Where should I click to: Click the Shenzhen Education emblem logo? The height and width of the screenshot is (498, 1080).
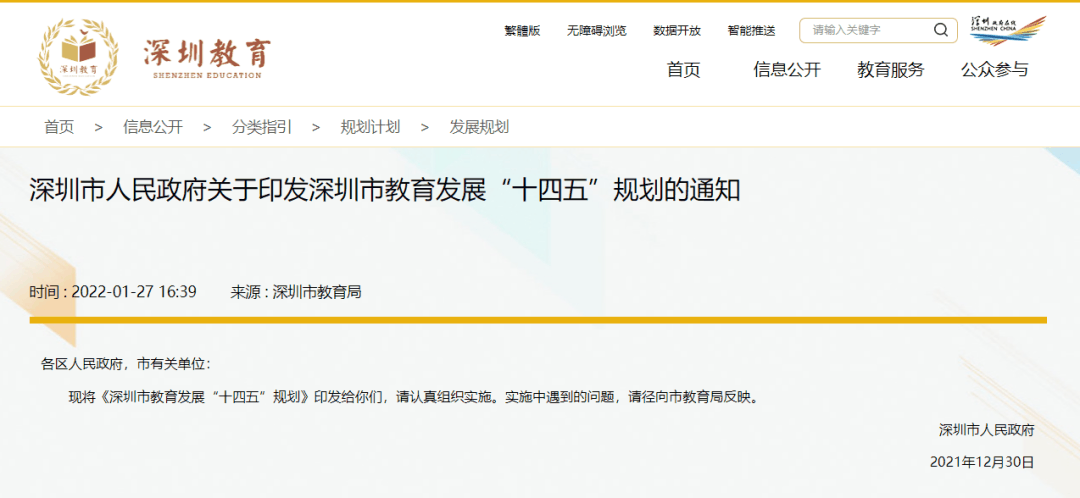(78, 57)
